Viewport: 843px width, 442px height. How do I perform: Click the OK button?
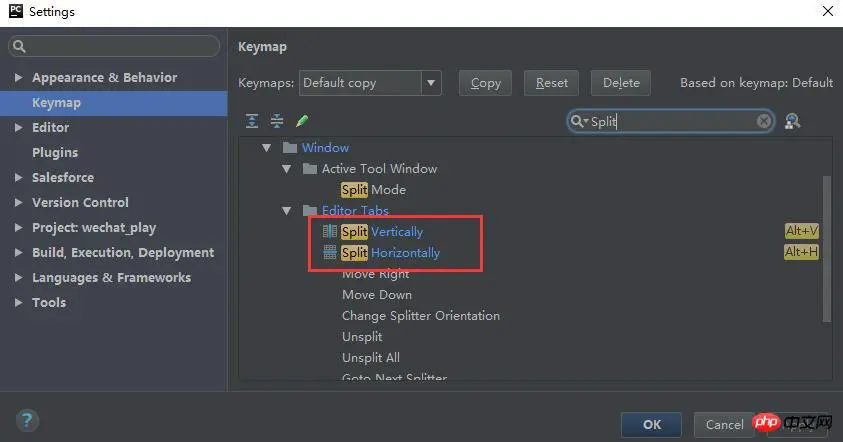(652, 425)
